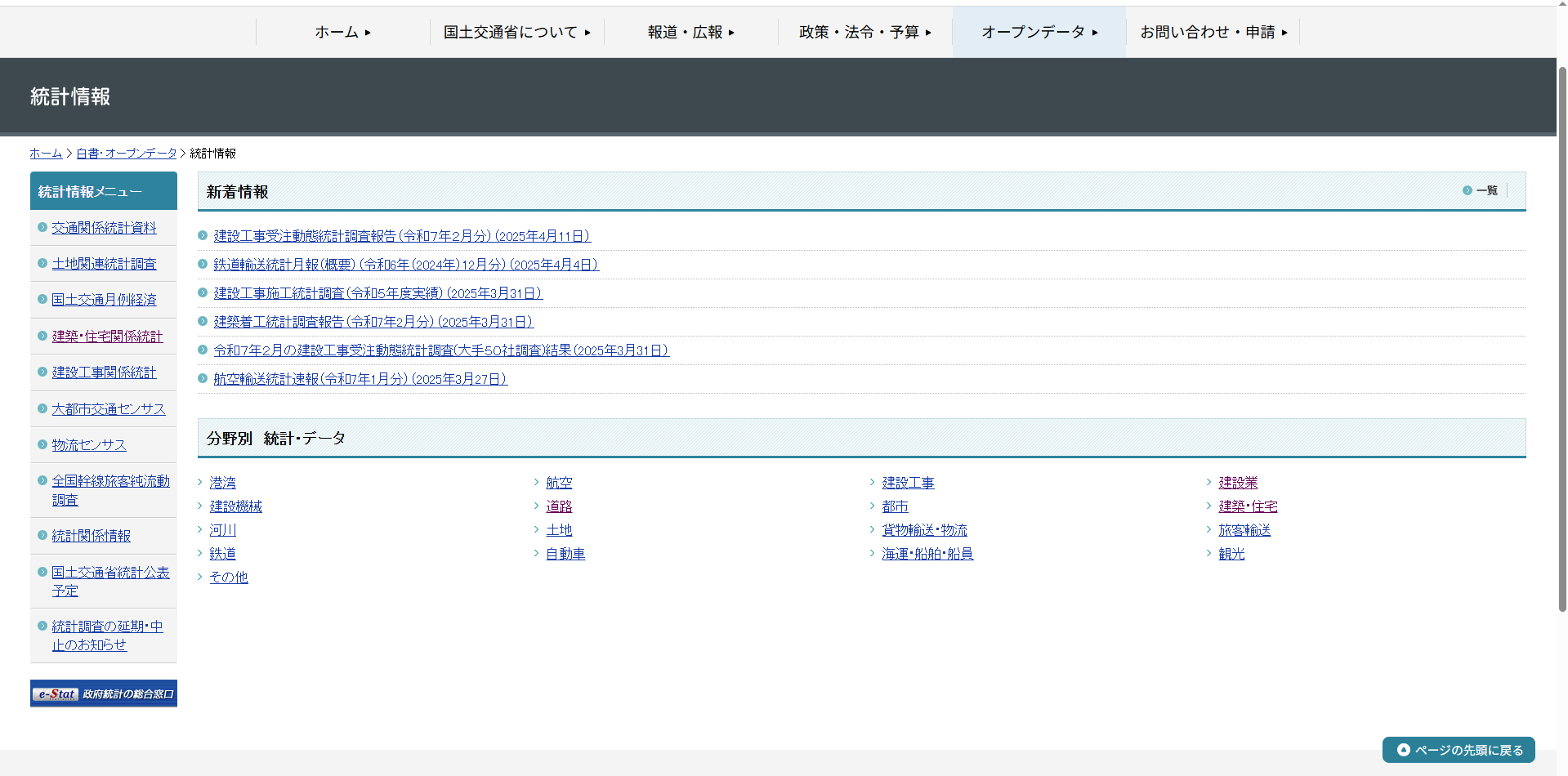1568x776 pixels.
Task: Select 物流センサス in the sidebar menu
Action: pos(87,444)
